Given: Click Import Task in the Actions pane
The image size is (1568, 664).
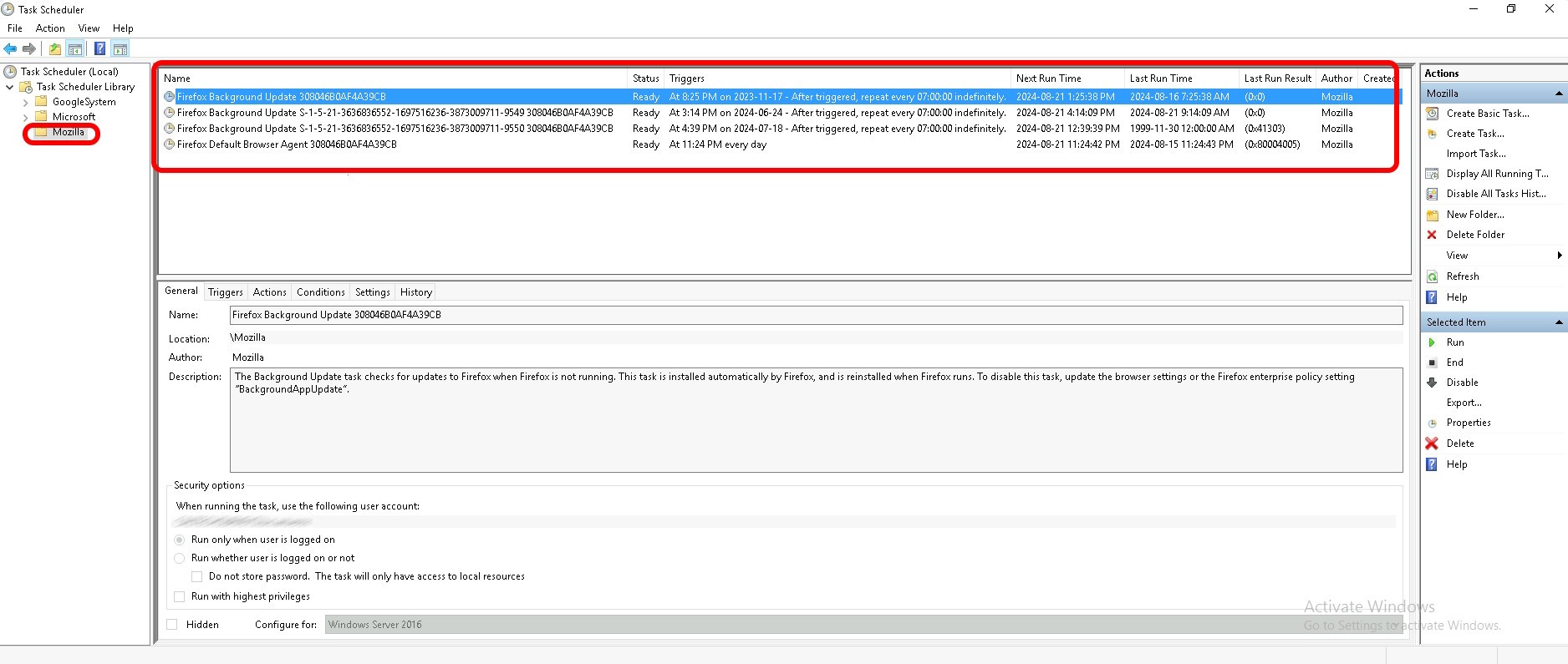Looking at the screenshot, I should coord(1475,154).
